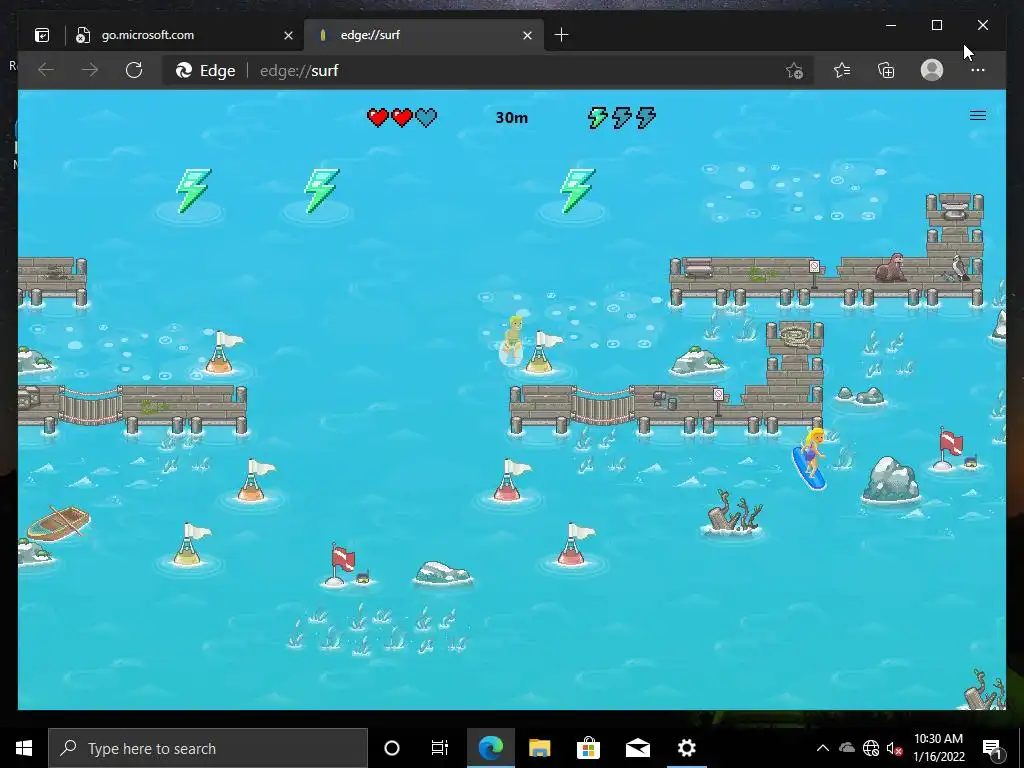
Task: Switch to the go.microsoft.com tab
Action: coord(184,35)
